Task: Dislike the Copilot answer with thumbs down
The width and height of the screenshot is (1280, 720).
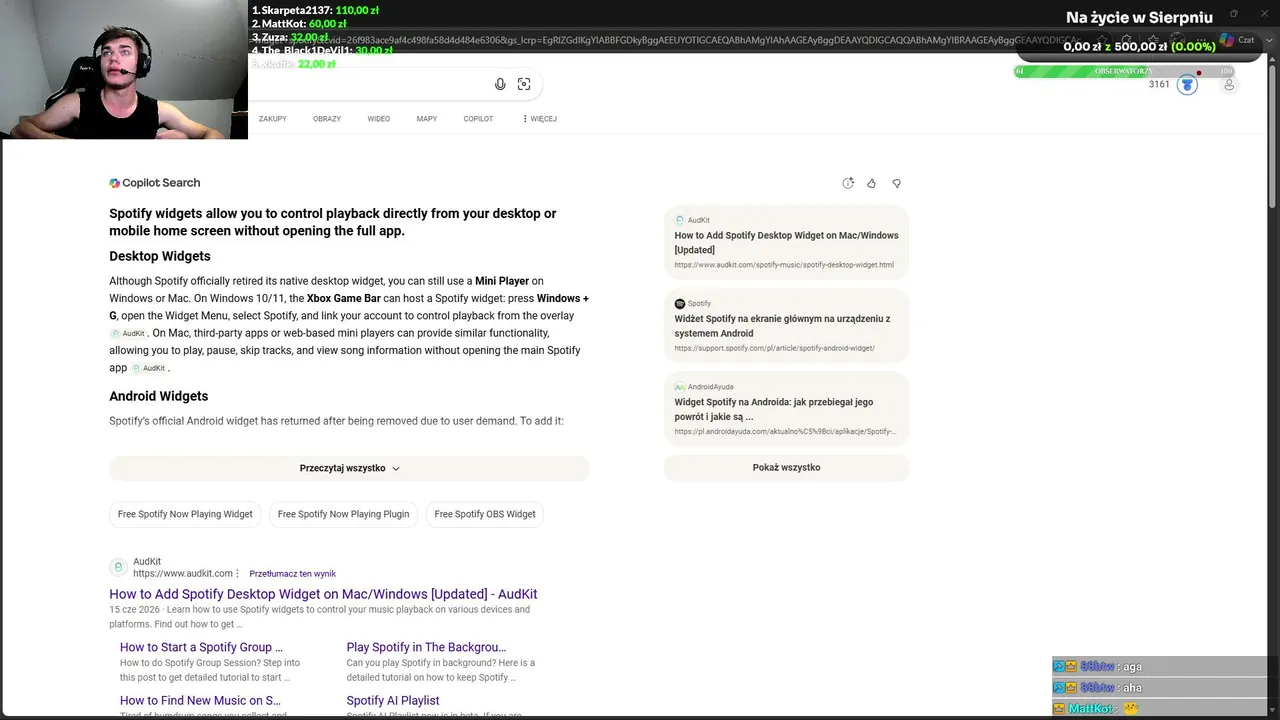Action: 896,183
